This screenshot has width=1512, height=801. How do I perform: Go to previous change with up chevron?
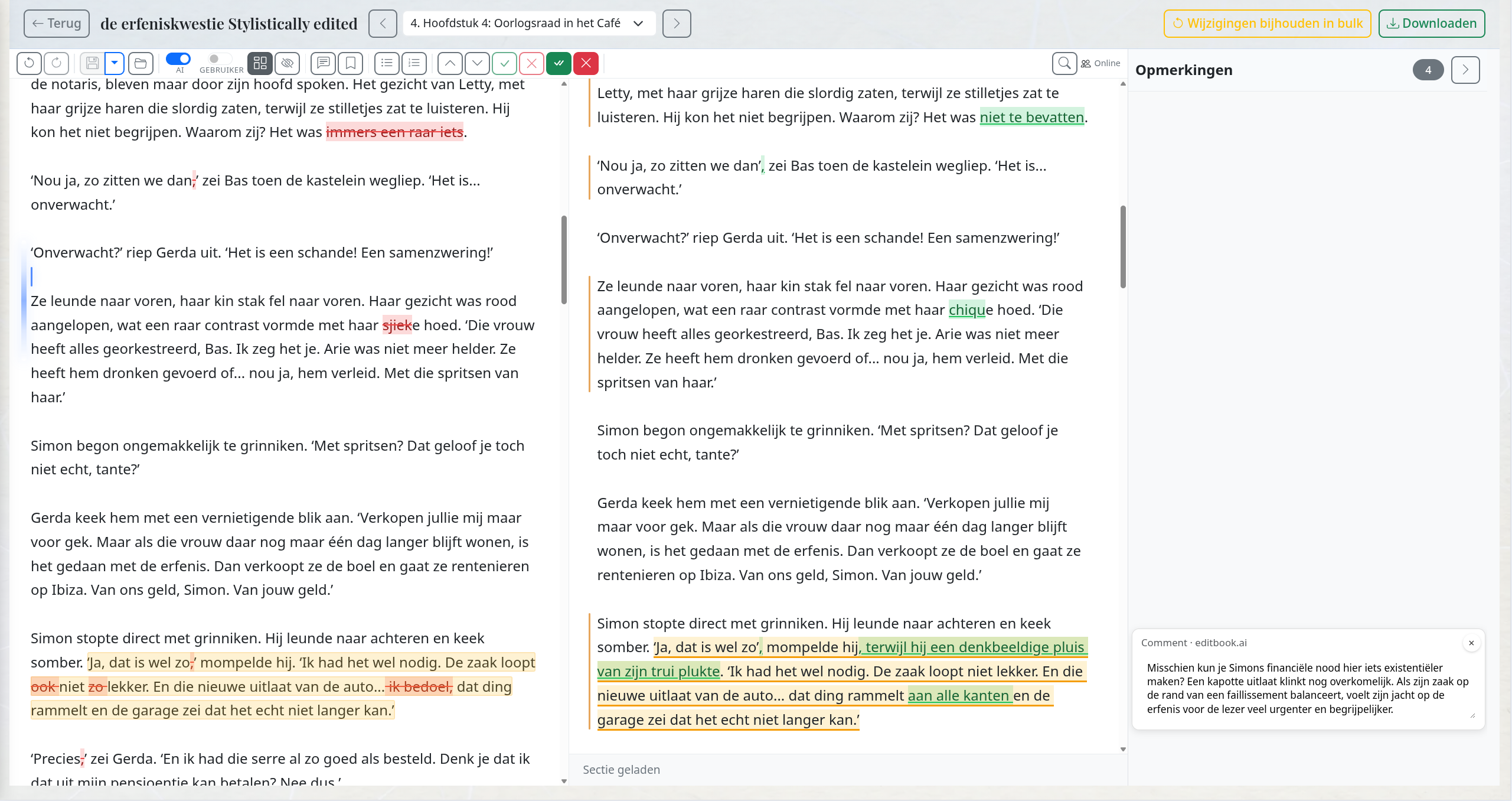click(450, 63)
